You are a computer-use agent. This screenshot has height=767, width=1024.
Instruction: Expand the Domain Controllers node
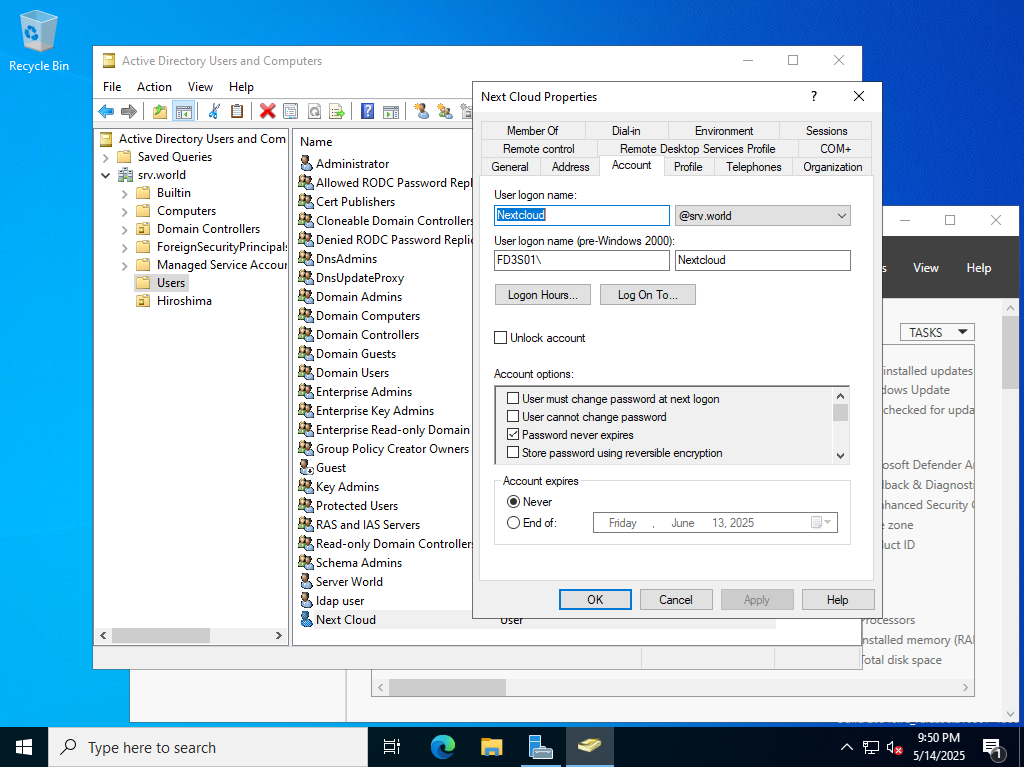[x=125, y=229]
